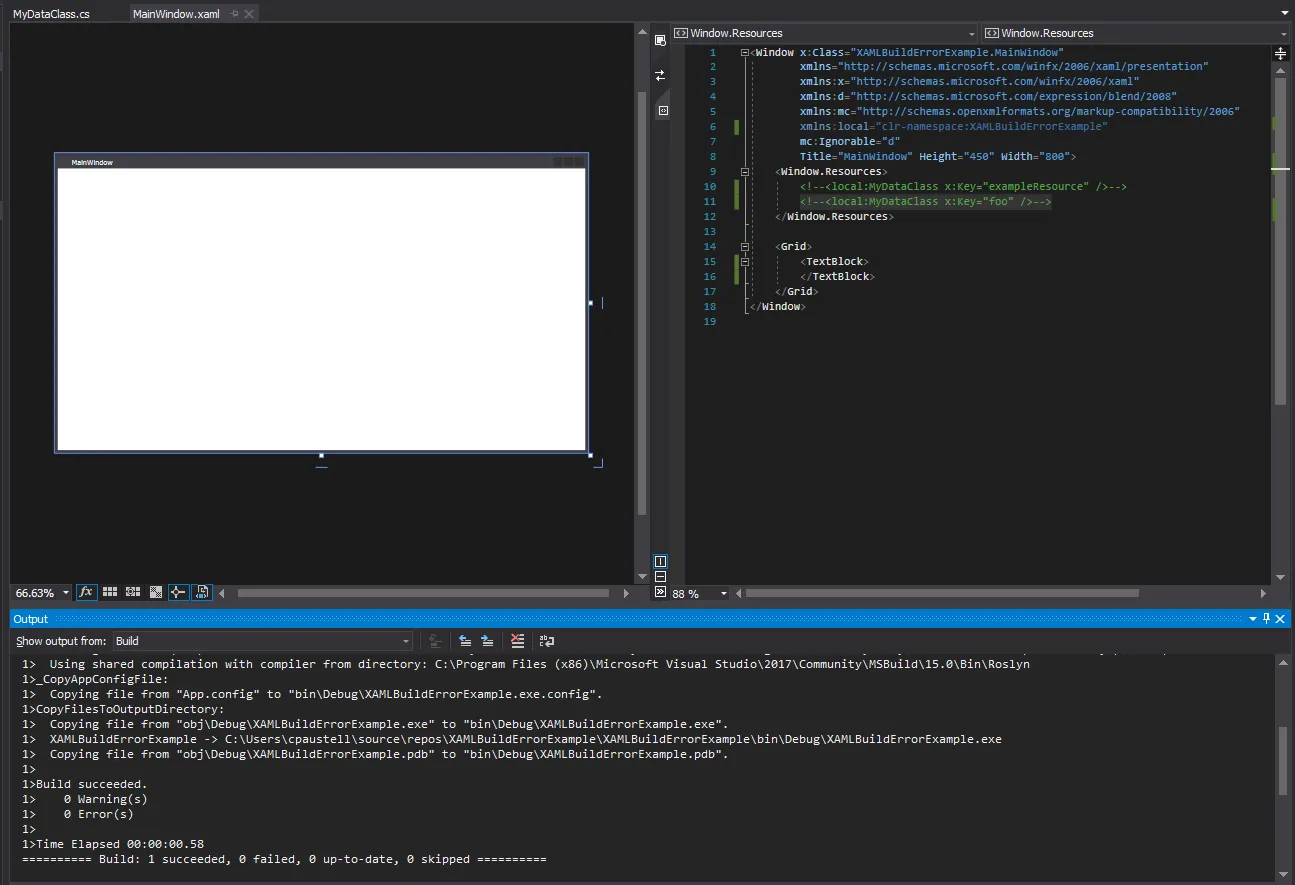Click the designer horizontal scrollbar
The image size is (1295, 885).
coord(423,593)
